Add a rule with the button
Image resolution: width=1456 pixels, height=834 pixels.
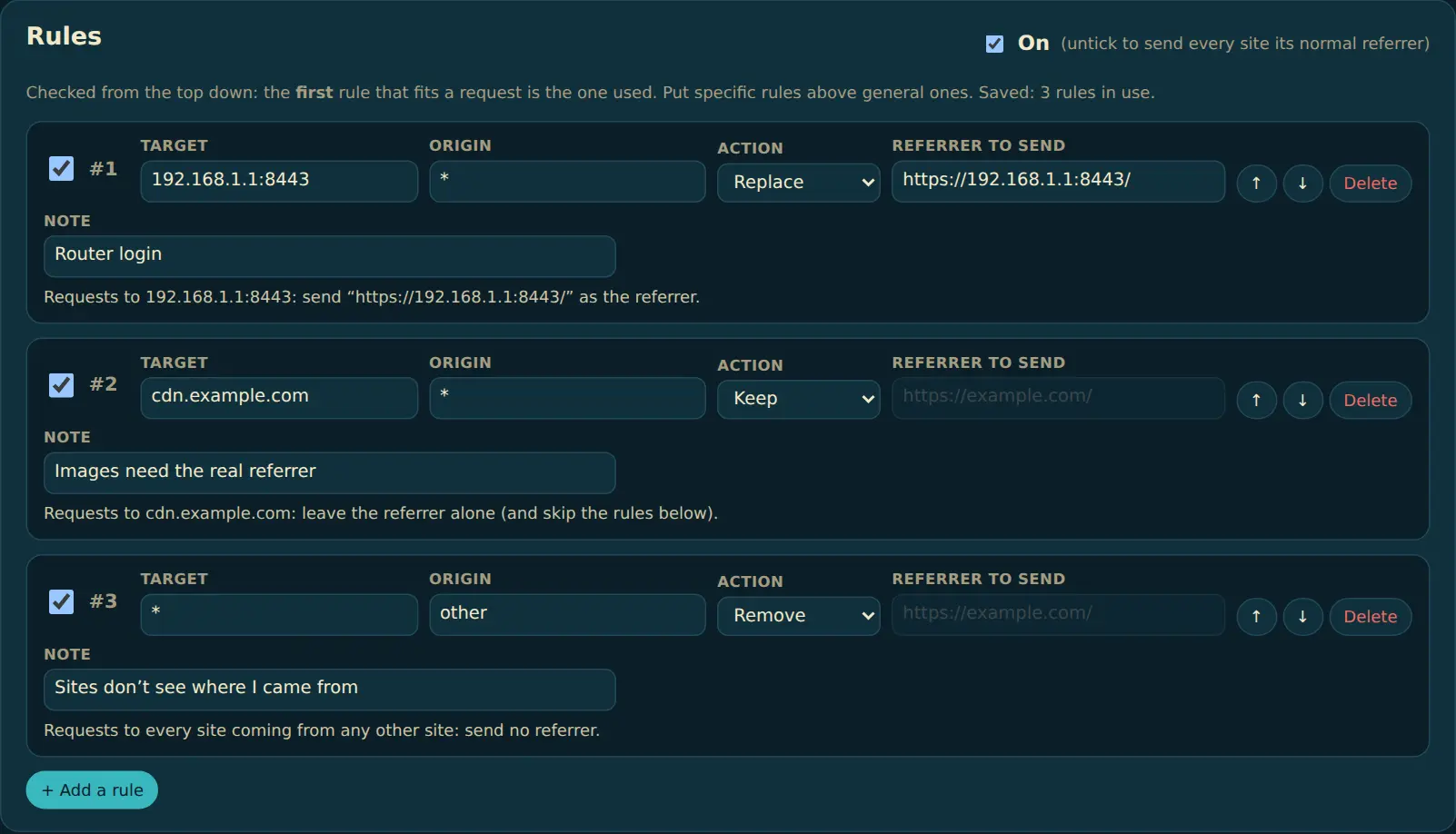pyautogui.click(x=92, y=790)
